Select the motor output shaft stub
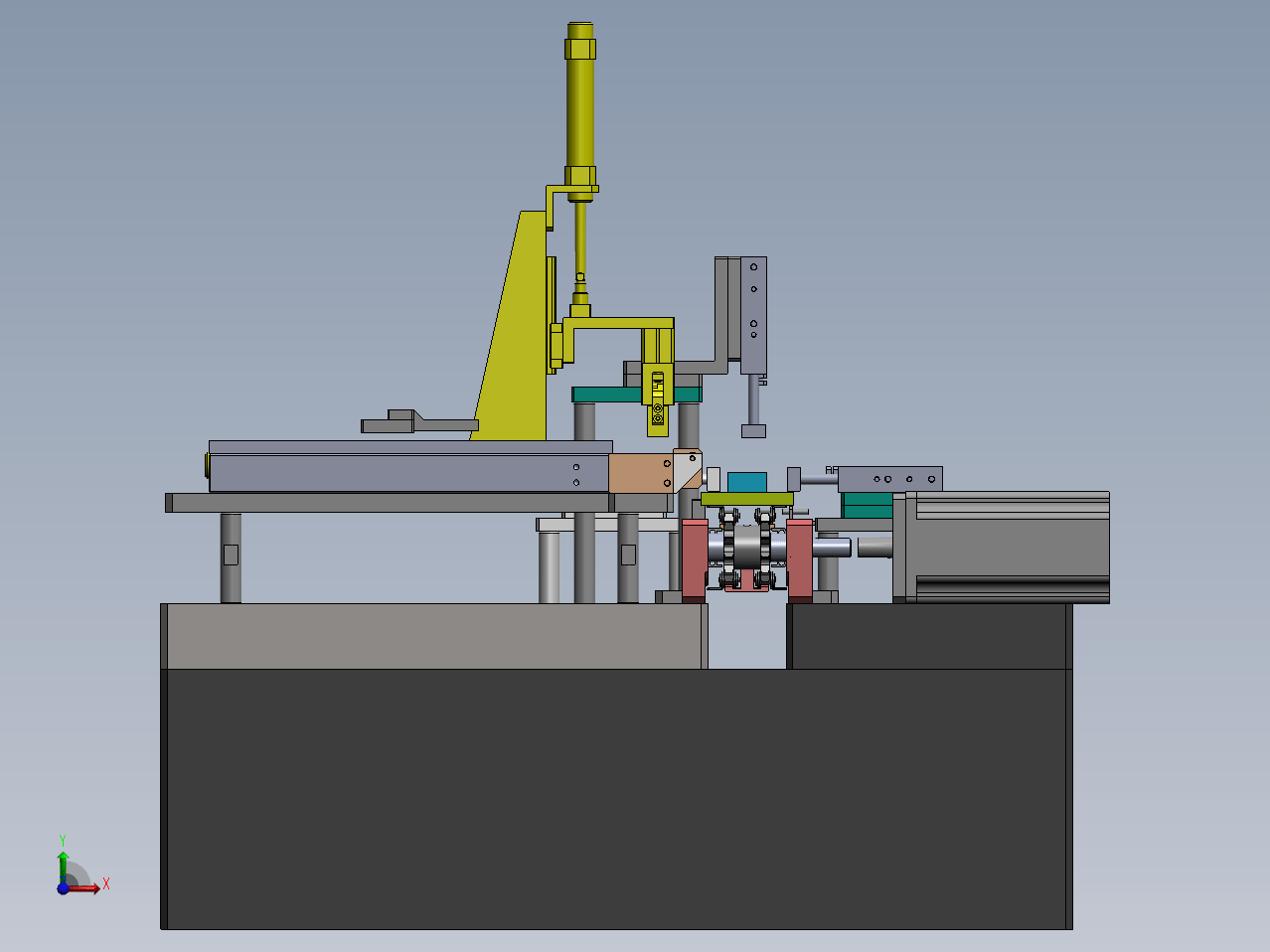This screenshot has height=952, width=1270. point(874,547)
